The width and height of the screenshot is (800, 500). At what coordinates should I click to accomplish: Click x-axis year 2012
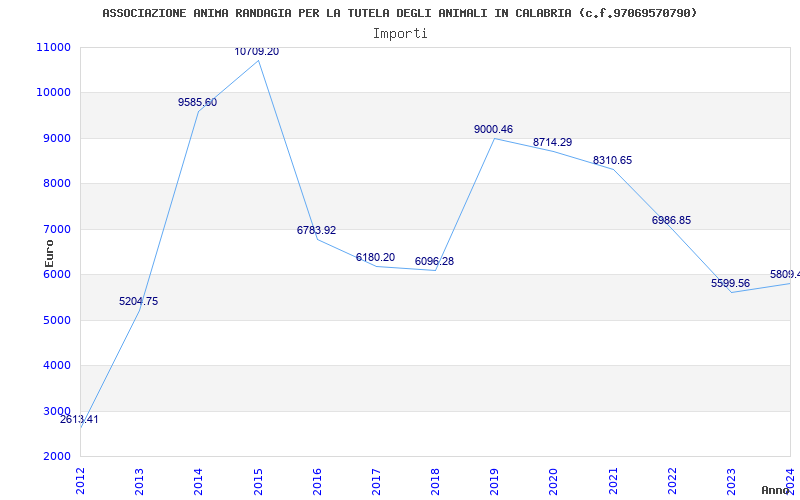click(x=81, y=481)
